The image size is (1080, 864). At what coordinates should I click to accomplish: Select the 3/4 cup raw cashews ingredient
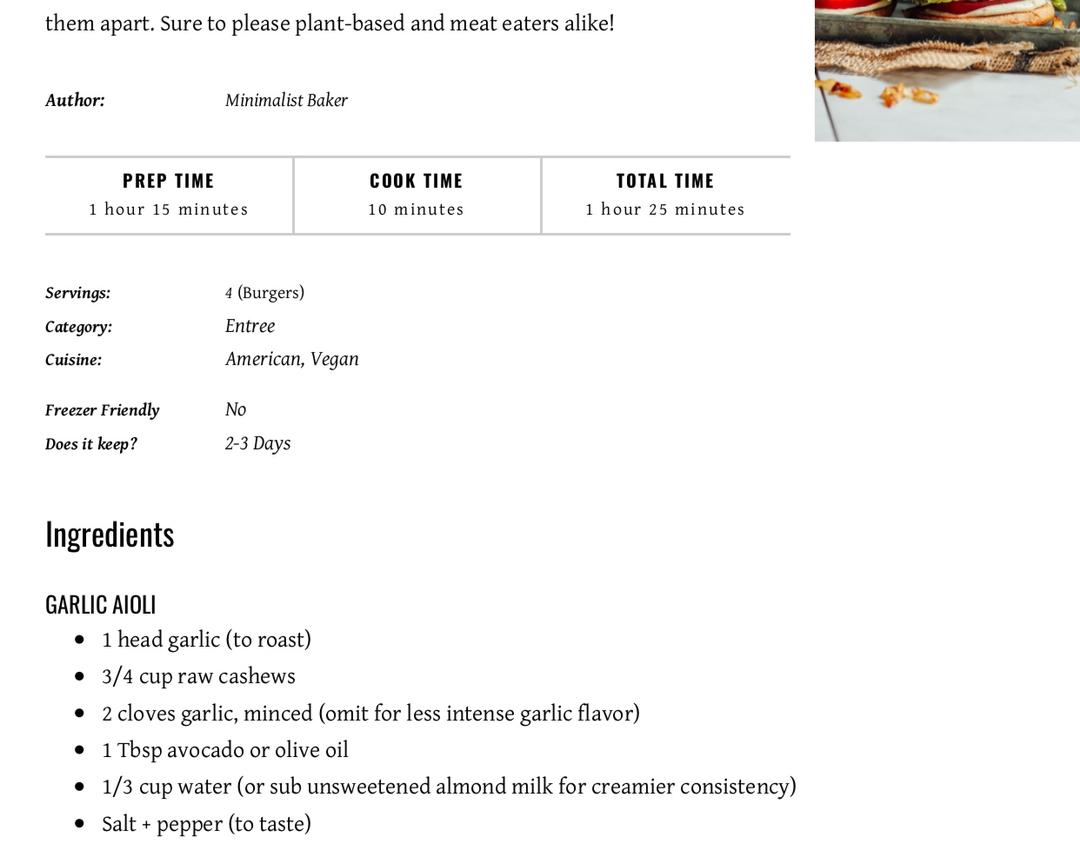point(198,677)
